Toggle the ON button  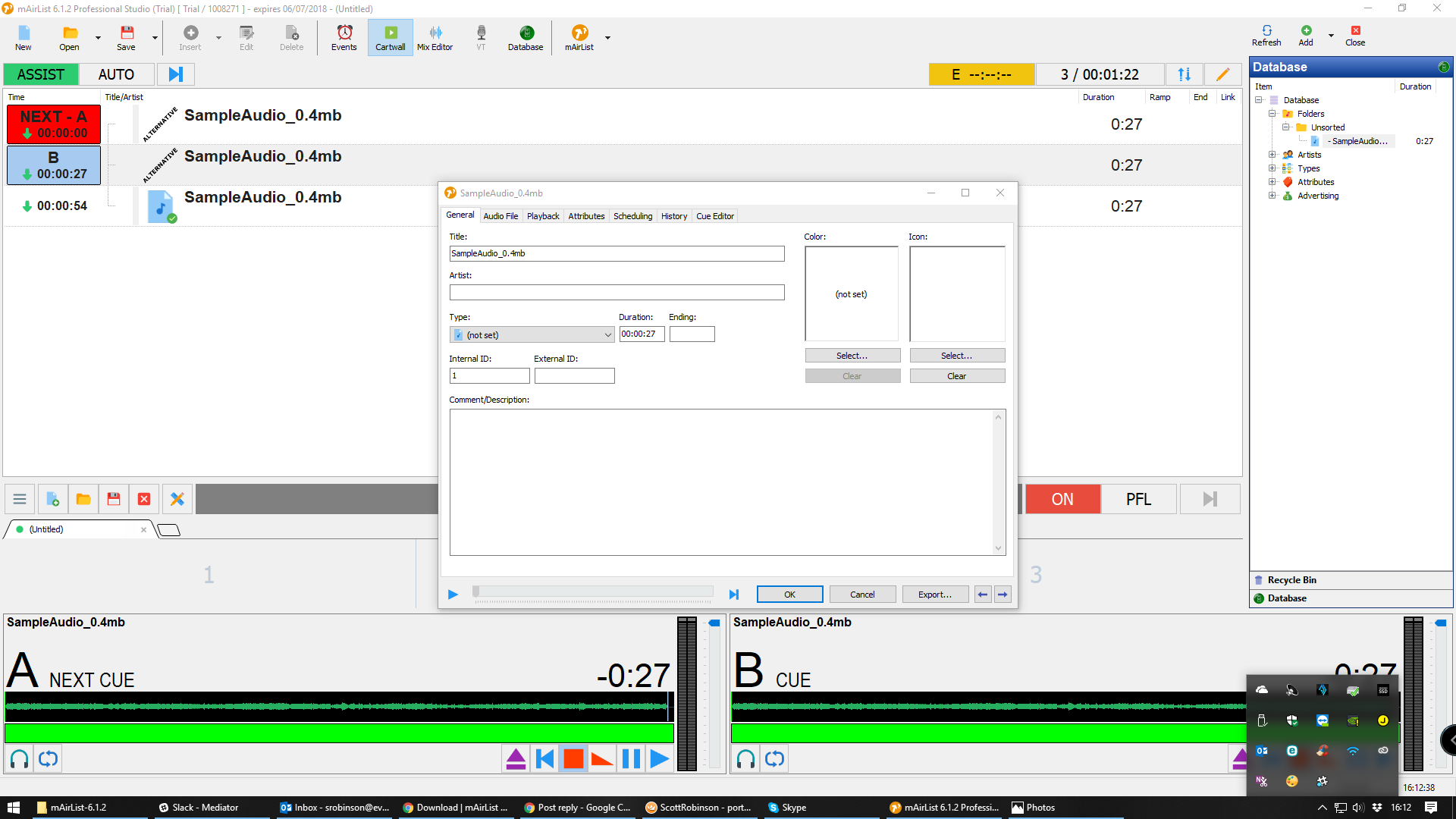pyautogui.click(x=1062, y=499)
